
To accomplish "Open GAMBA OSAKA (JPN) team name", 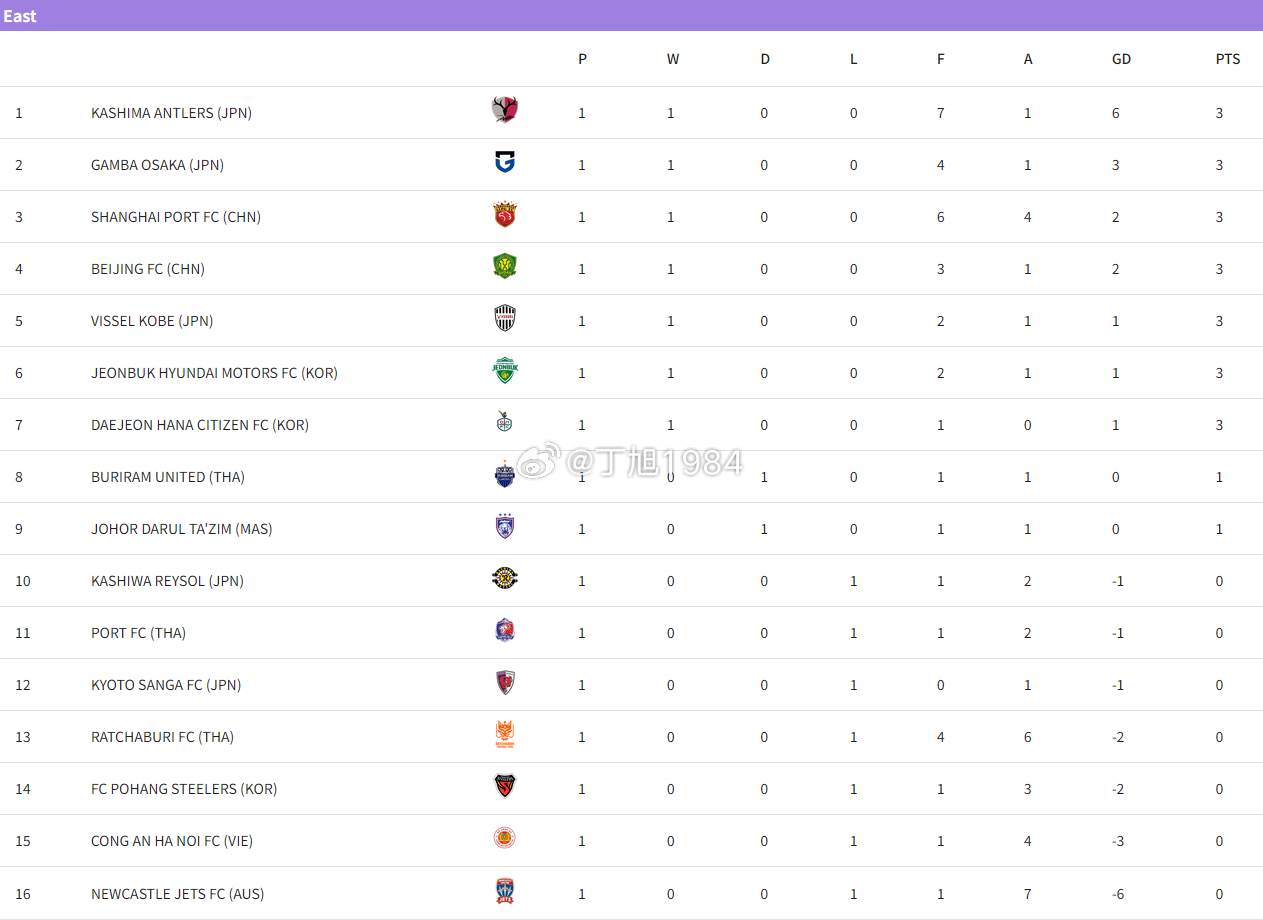I will pyautogui.click(x=157, y=165).
